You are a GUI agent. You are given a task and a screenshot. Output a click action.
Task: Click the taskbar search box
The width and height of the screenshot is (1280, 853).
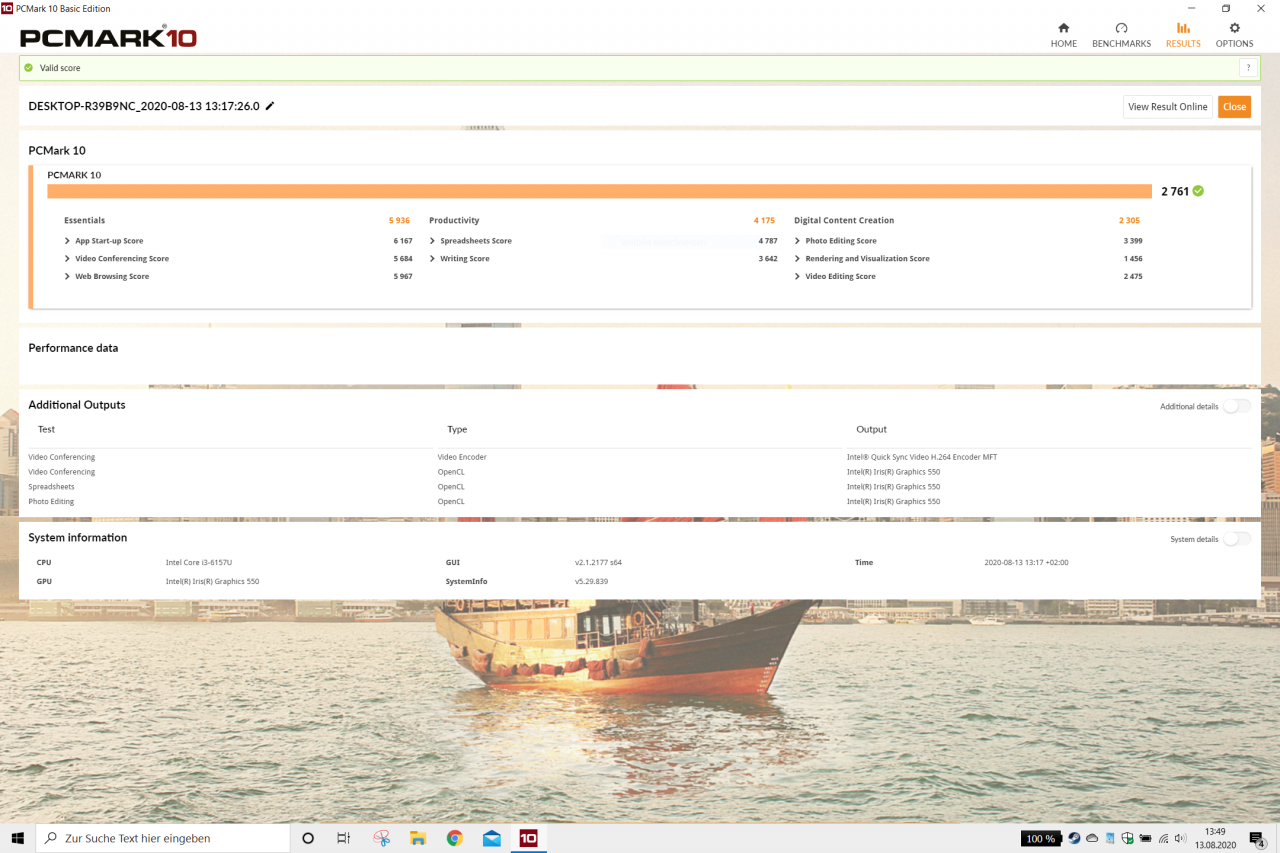163,838
